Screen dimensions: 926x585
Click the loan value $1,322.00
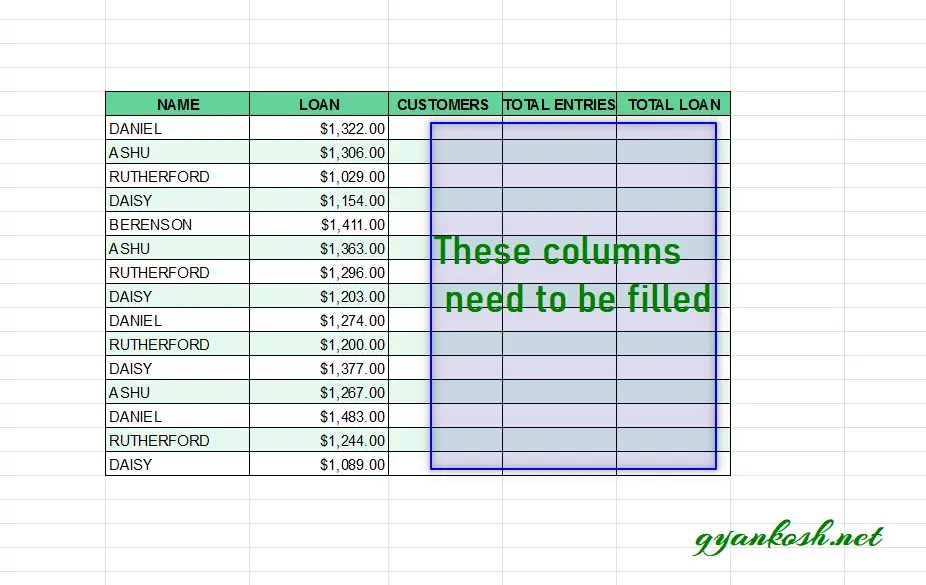point(319,128)
